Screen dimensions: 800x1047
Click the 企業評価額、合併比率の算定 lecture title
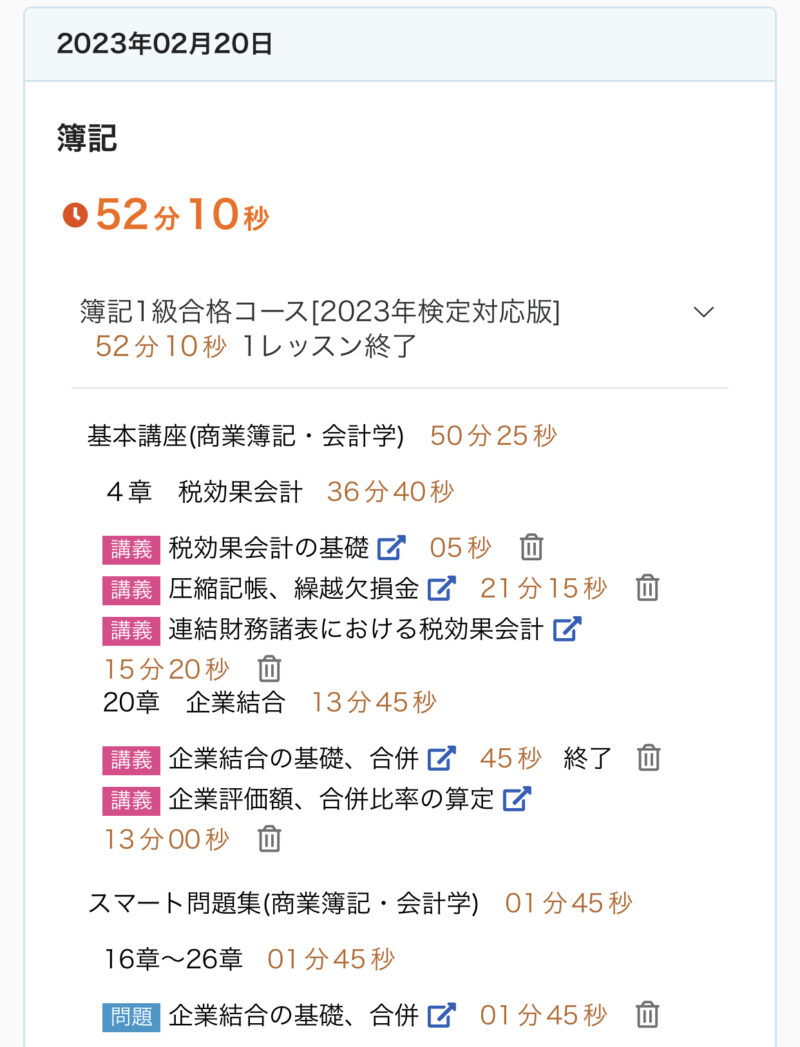coord(332,799)
